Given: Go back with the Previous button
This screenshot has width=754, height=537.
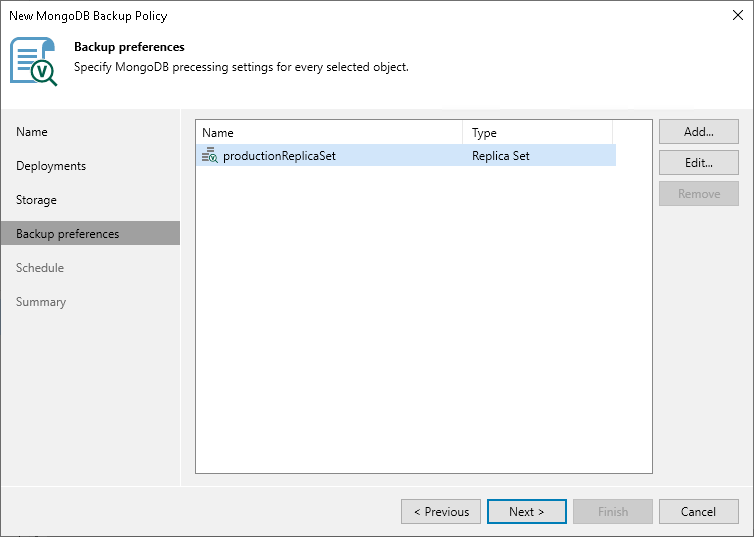Looking at the screenshot, I should coord(441,512).
